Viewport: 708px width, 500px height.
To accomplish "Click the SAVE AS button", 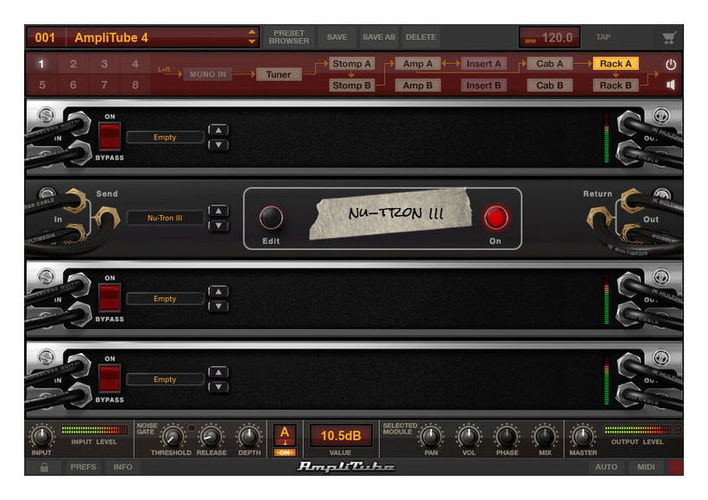I will pos(379,37).
